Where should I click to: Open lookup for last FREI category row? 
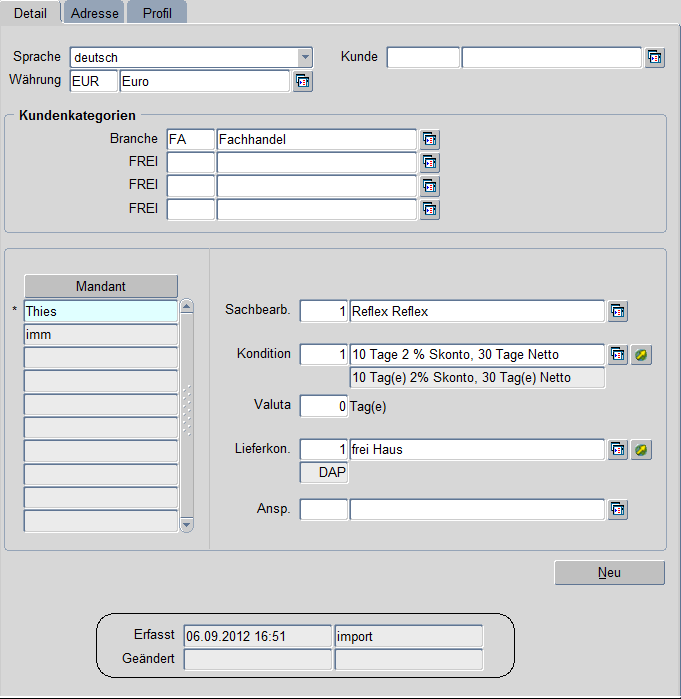pyautogui.click(x=430, y=210)
